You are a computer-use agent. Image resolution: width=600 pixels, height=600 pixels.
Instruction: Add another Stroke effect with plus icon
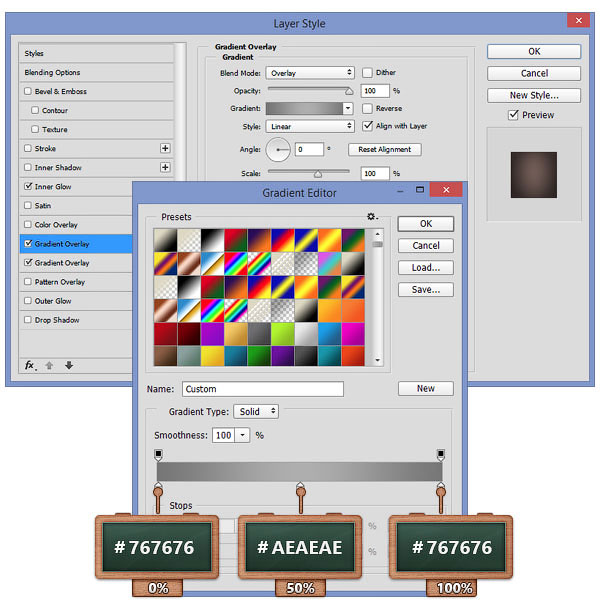pos(165,148)
